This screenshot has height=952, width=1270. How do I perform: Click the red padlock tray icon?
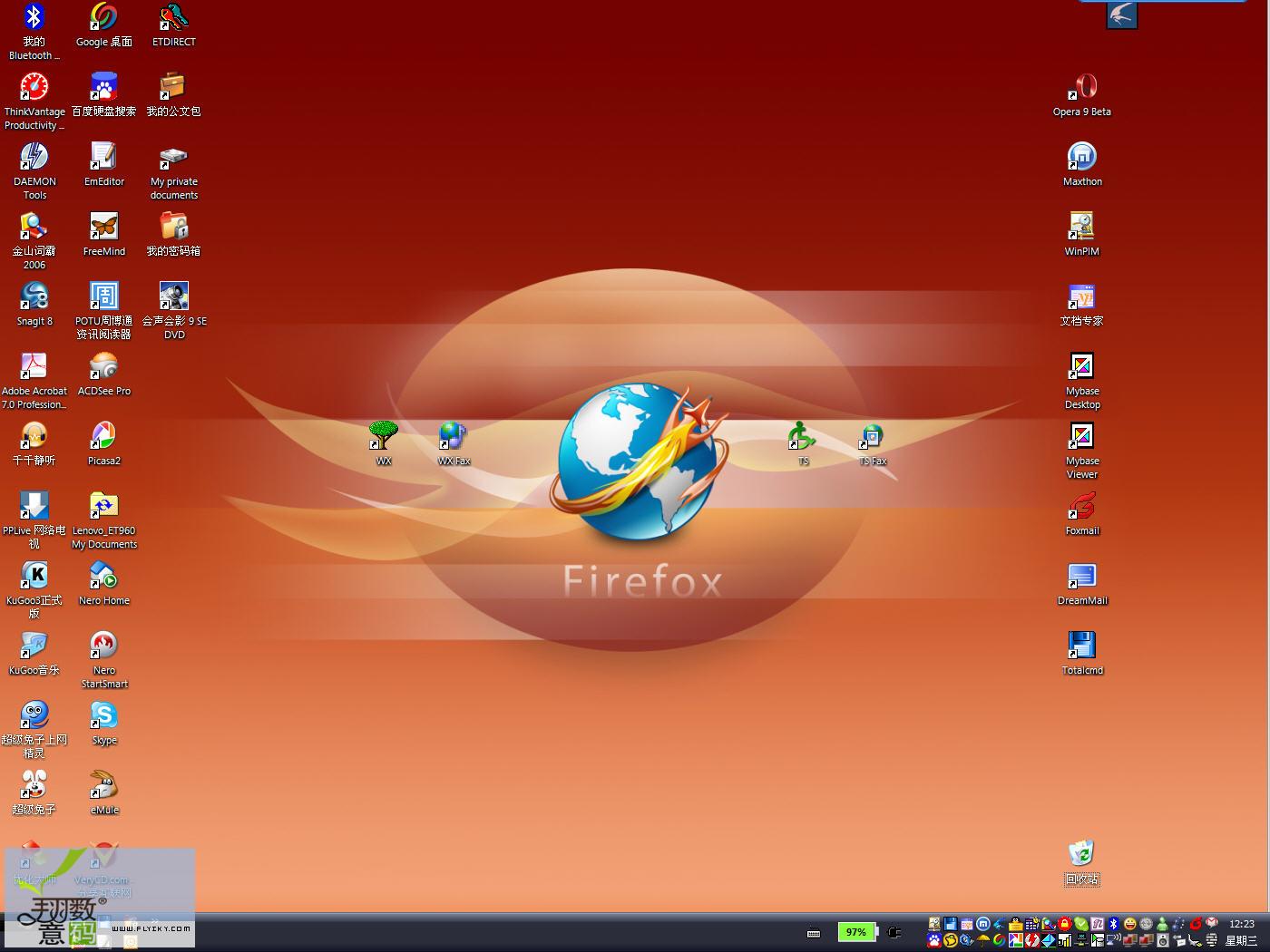[1065, 924]
